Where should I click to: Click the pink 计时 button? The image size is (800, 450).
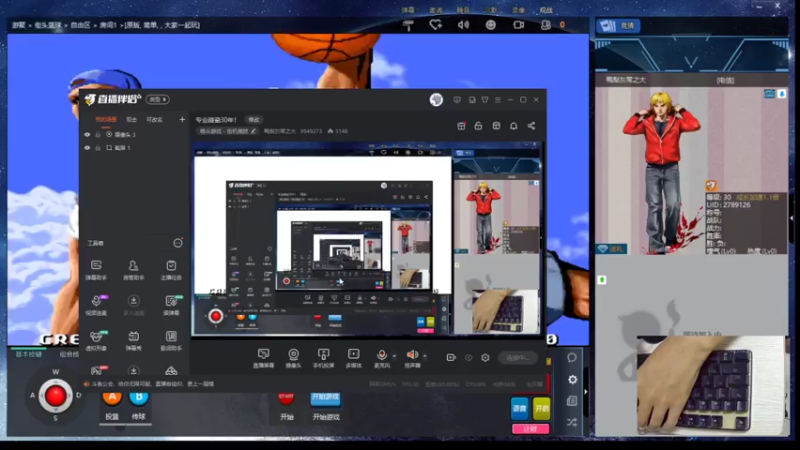click(531, 429)
